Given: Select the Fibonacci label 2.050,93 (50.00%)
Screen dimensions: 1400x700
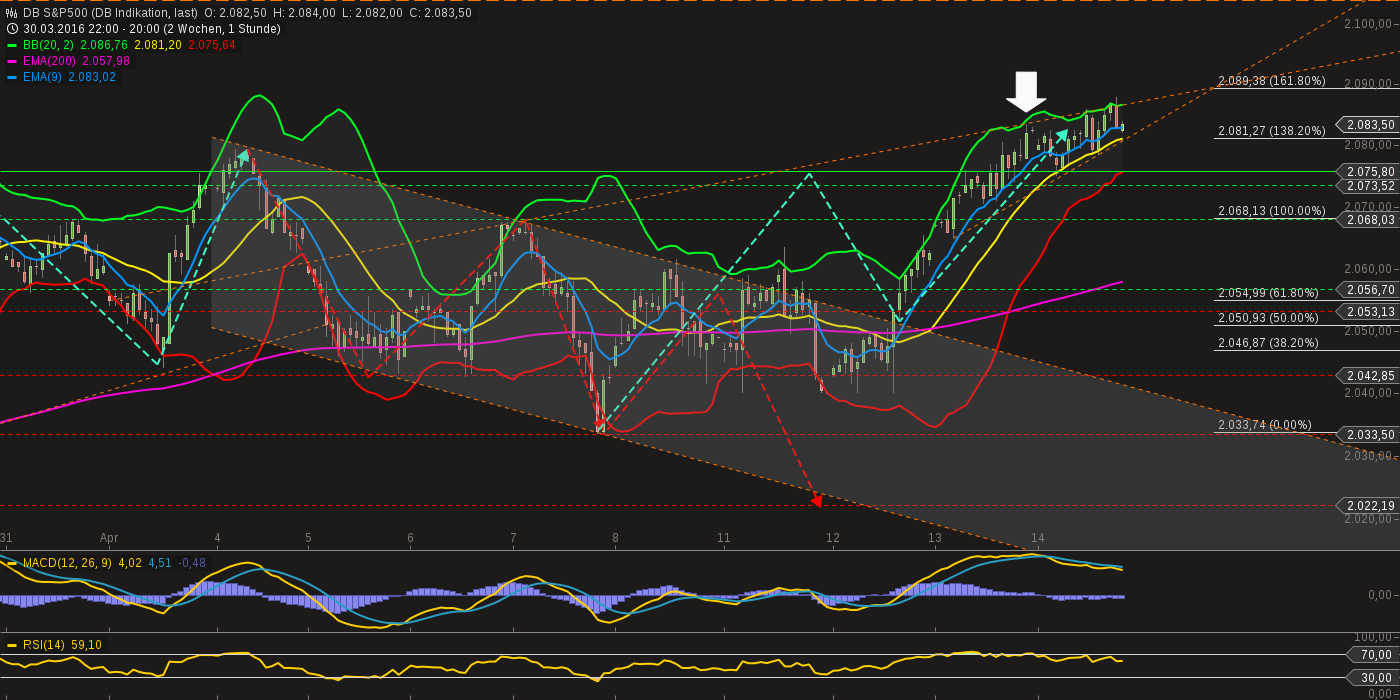Looking at the screenshot, I should (1268, 318).
